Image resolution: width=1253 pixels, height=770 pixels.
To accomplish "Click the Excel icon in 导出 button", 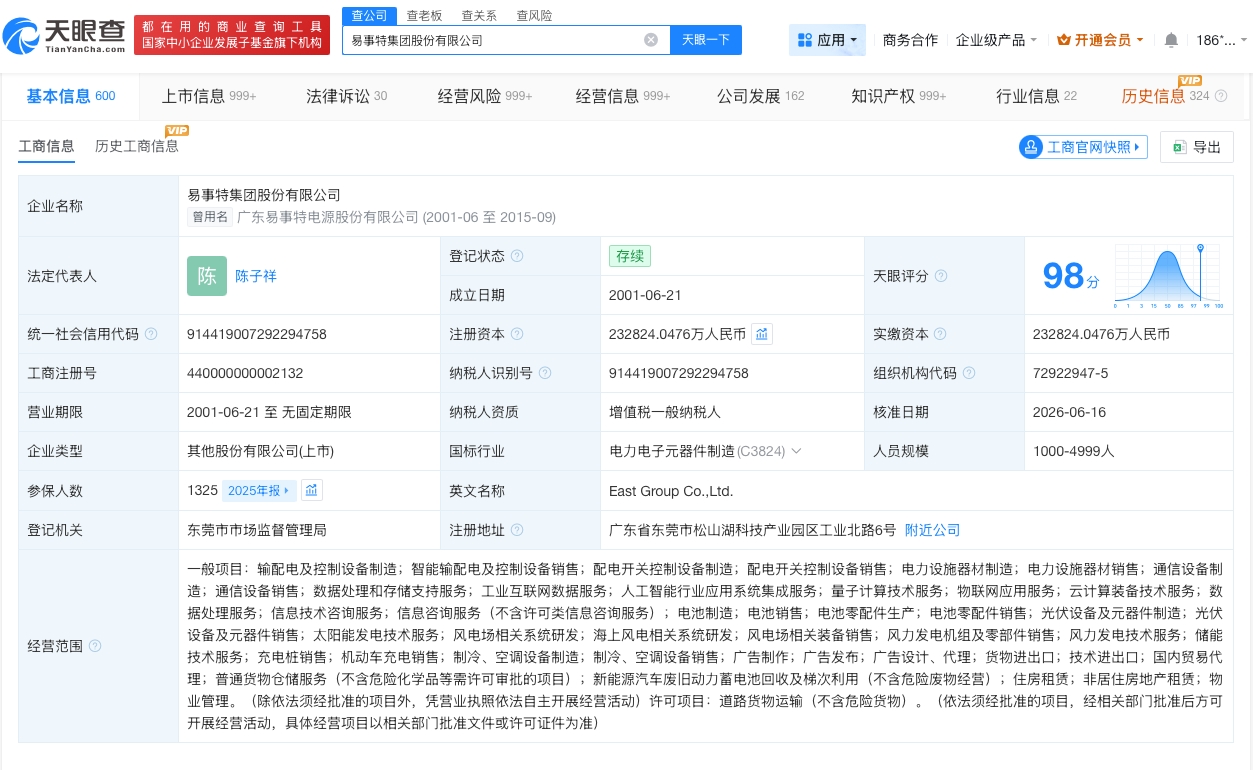I will point(1179,147).
